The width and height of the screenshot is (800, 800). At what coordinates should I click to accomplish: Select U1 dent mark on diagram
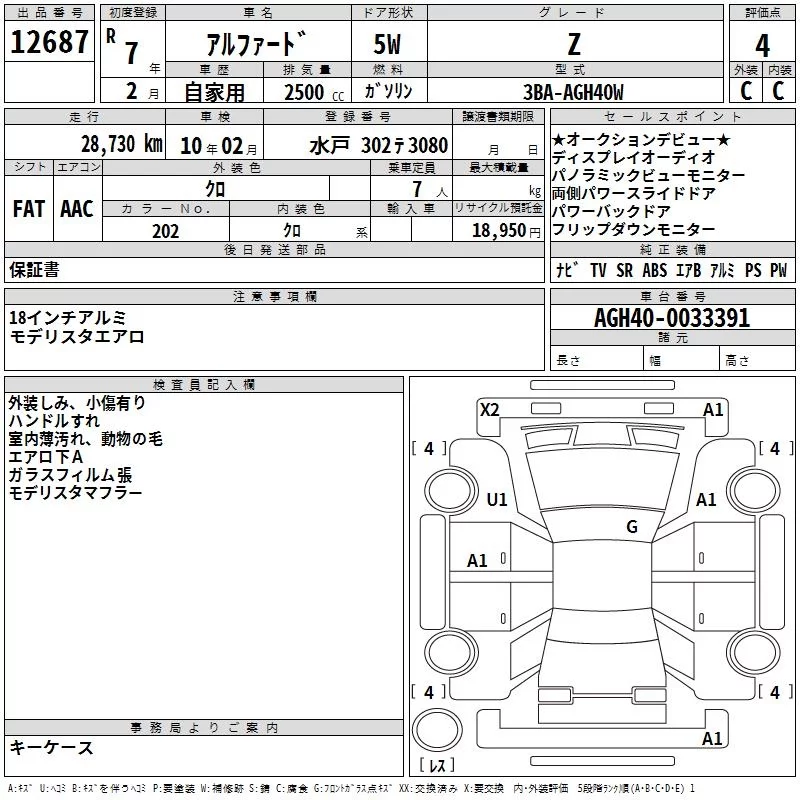pyautogui.click(x=497, y=499)
